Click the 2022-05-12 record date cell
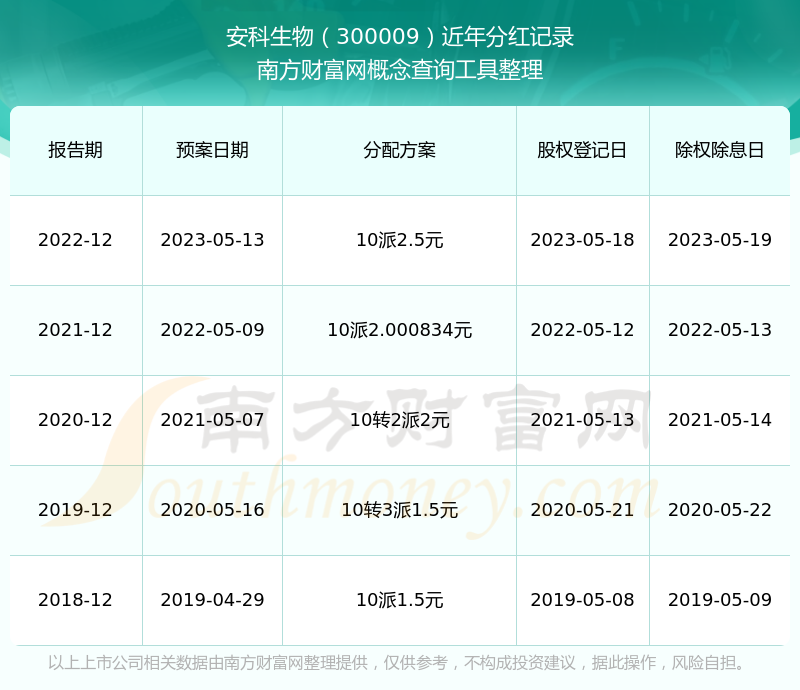 pos(582,330)
